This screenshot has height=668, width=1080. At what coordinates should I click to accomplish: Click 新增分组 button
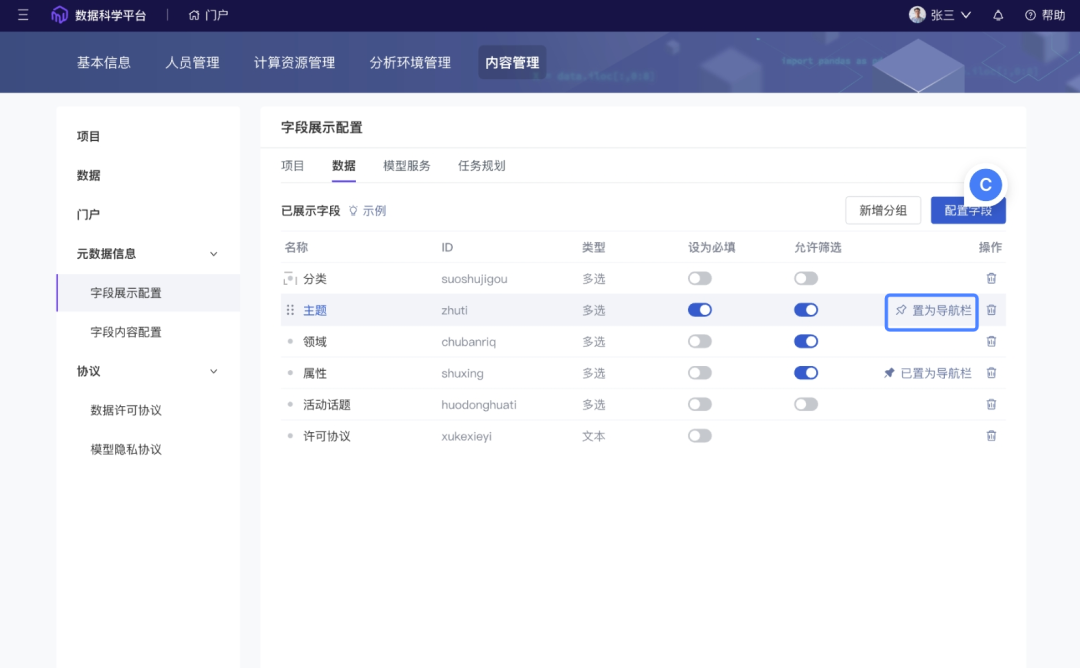[883, 211]
